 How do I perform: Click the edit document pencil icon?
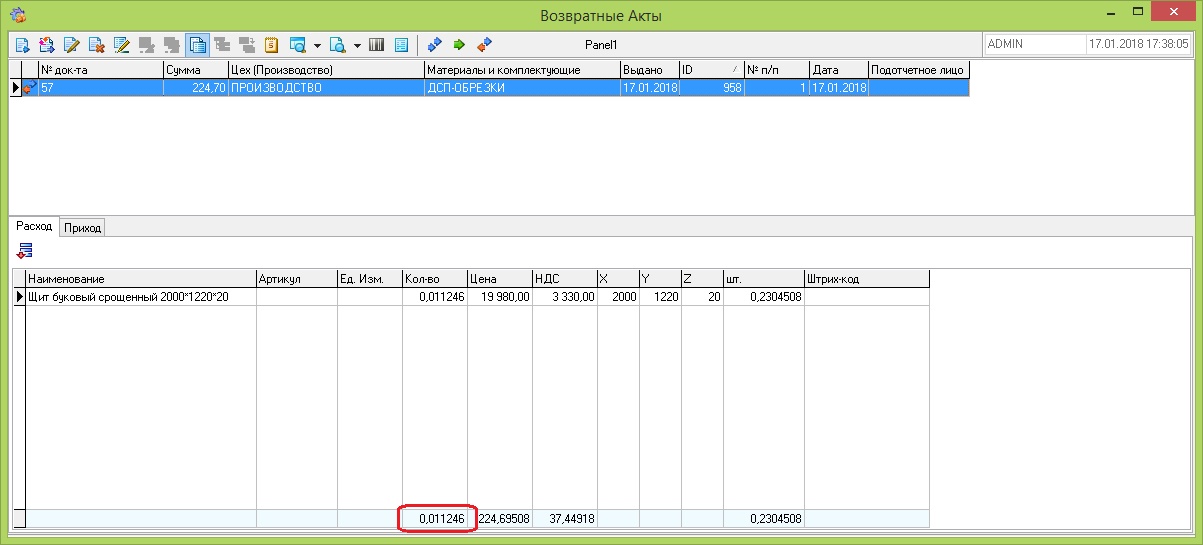tap(71, 45)
